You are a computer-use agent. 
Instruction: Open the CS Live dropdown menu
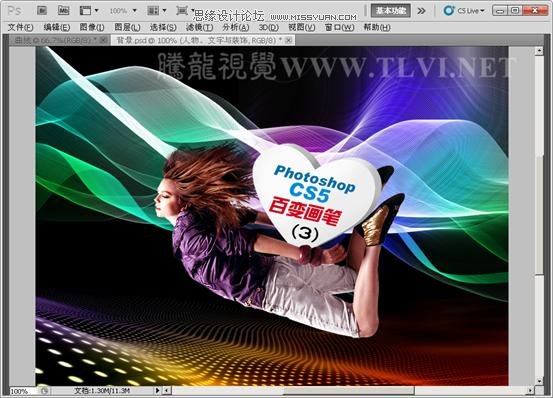pos(471,11)
